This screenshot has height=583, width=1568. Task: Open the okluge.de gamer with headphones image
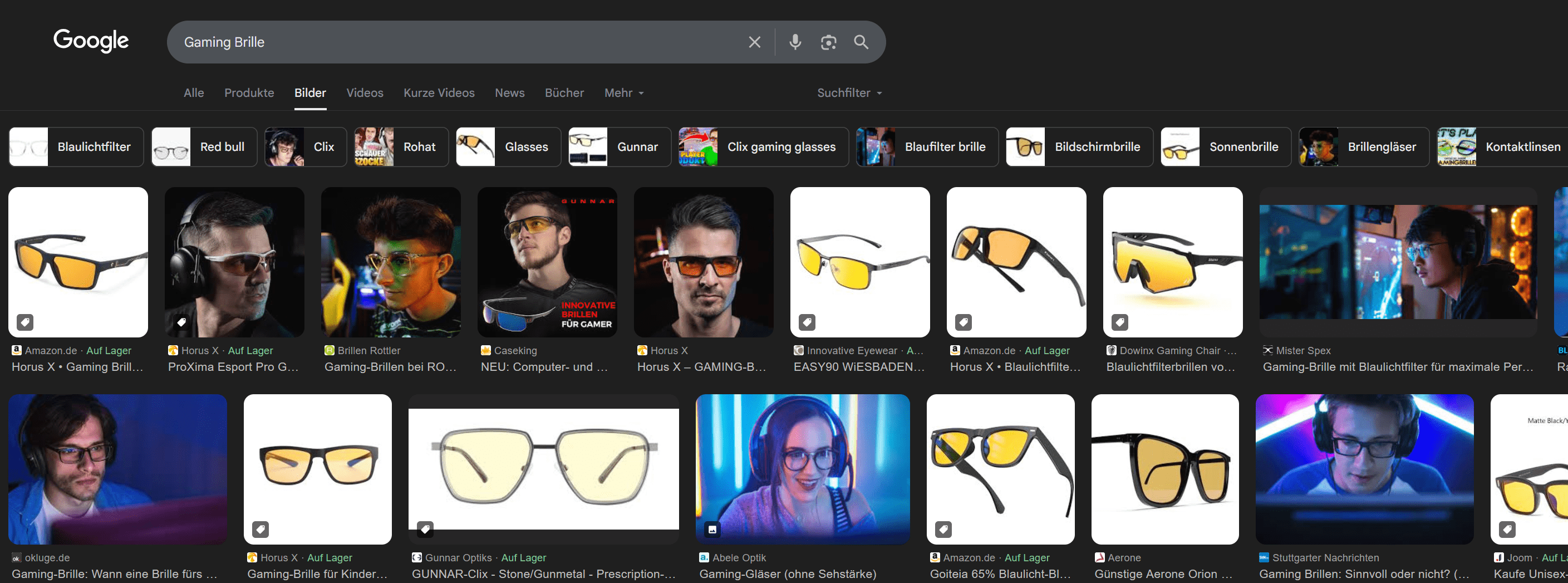pos(117,469)
